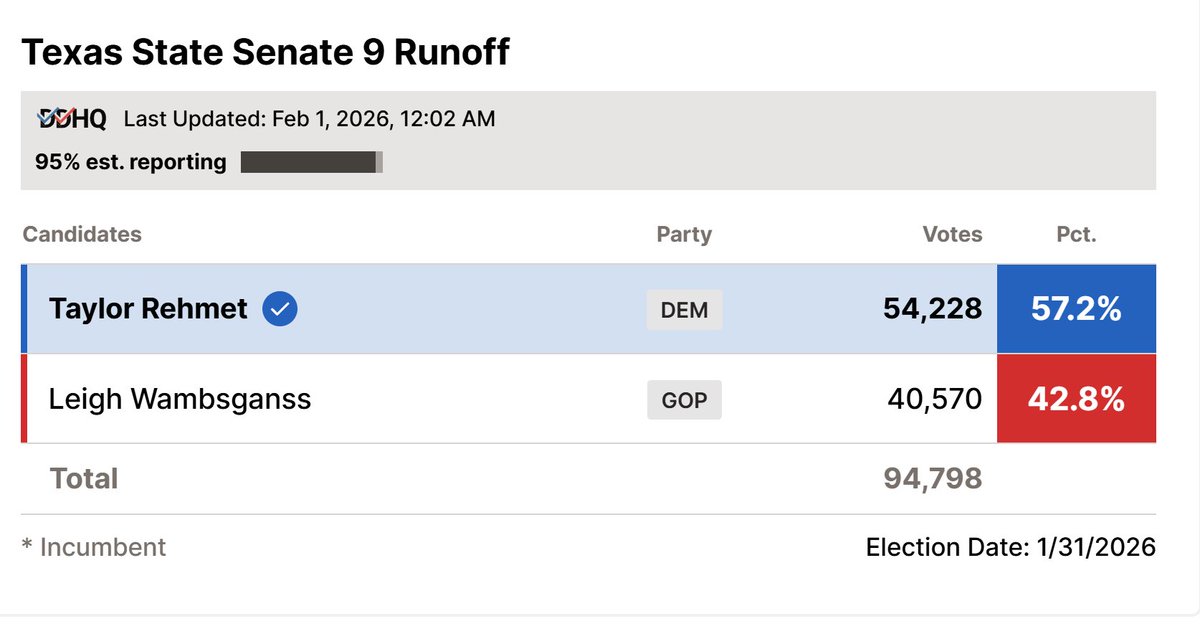Click the DDHQ logo icon
This screenshot has height=634, width=1200.
(71, 119)
